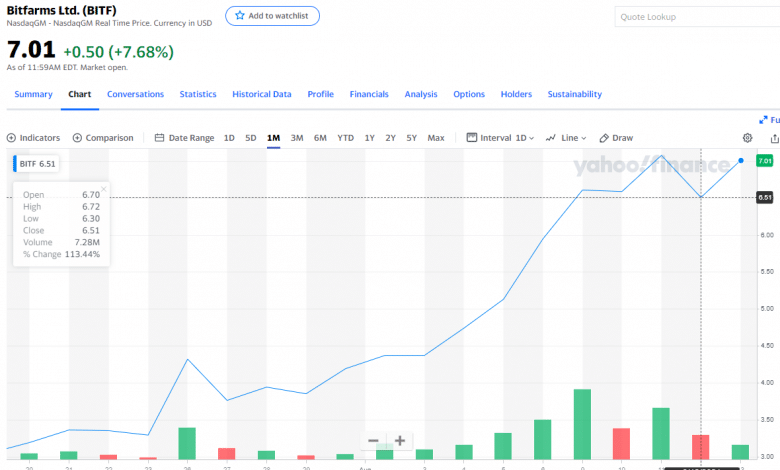Open chart settings gear icon
The height and width of the screenshot is (470, 780).
click(x=747, y=138)
